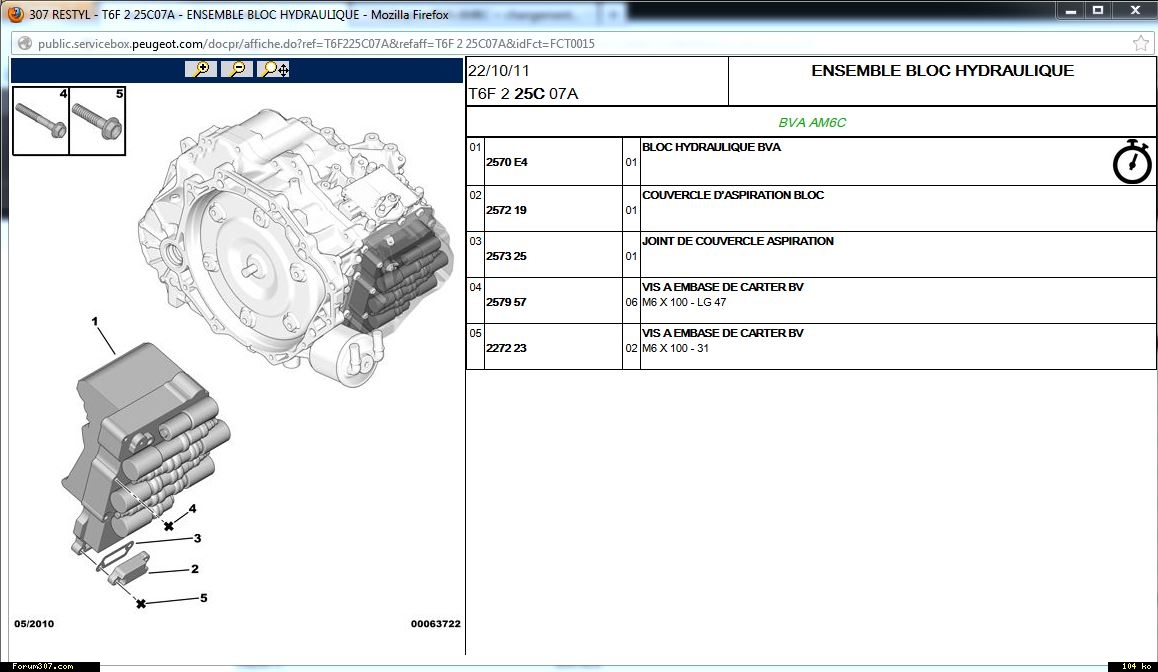The image size is (1158, 672).
Task: Click the Firefox logo in title bar
Action: pyautogui.click(x=15, y=13)
